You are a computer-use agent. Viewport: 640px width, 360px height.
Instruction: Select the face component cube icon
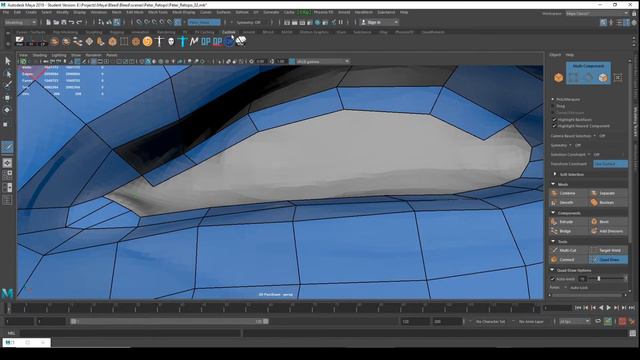click(603, 78)
